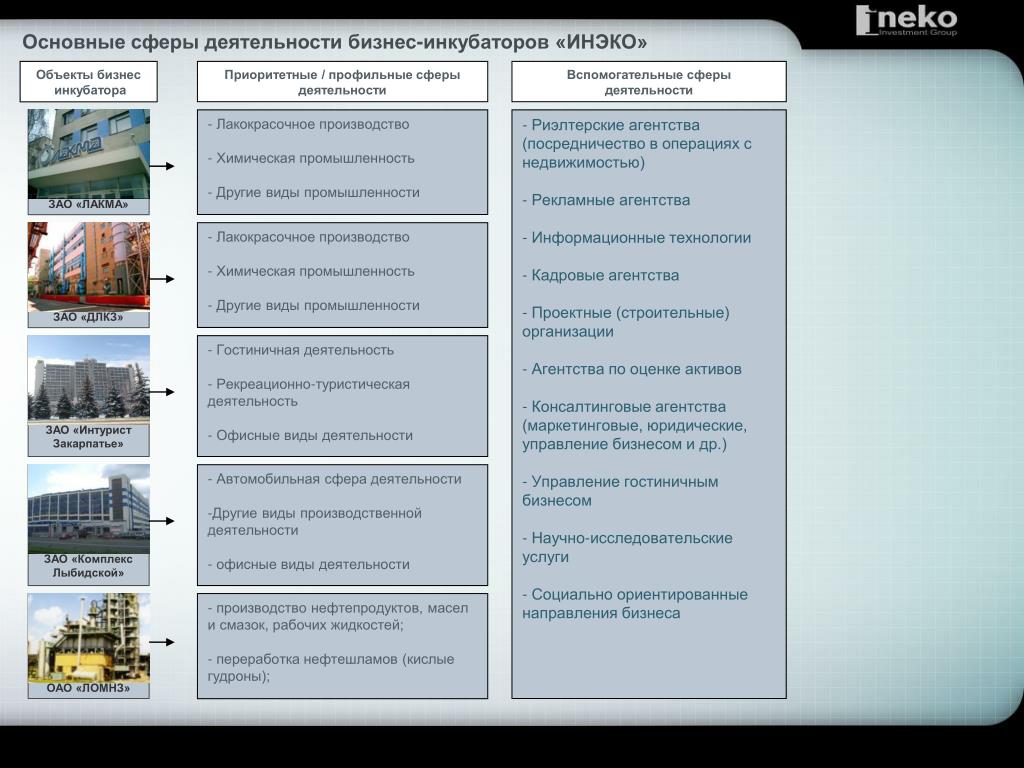Image resolution: width=1024 pixels, height=768 pixels.
Task: Click "офисные виды деятельности" in the Лыбидской box
Action: 309,565
